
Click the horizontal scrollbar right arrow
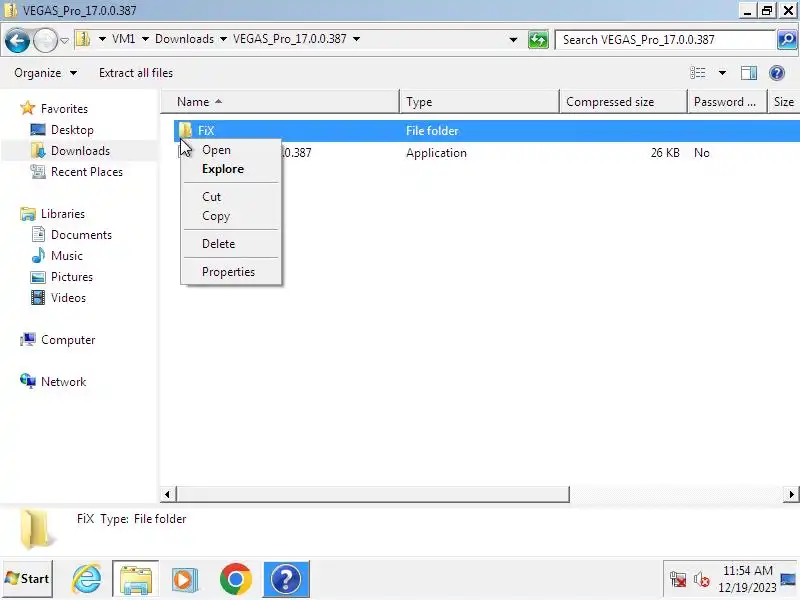click(x=791, y=494)
